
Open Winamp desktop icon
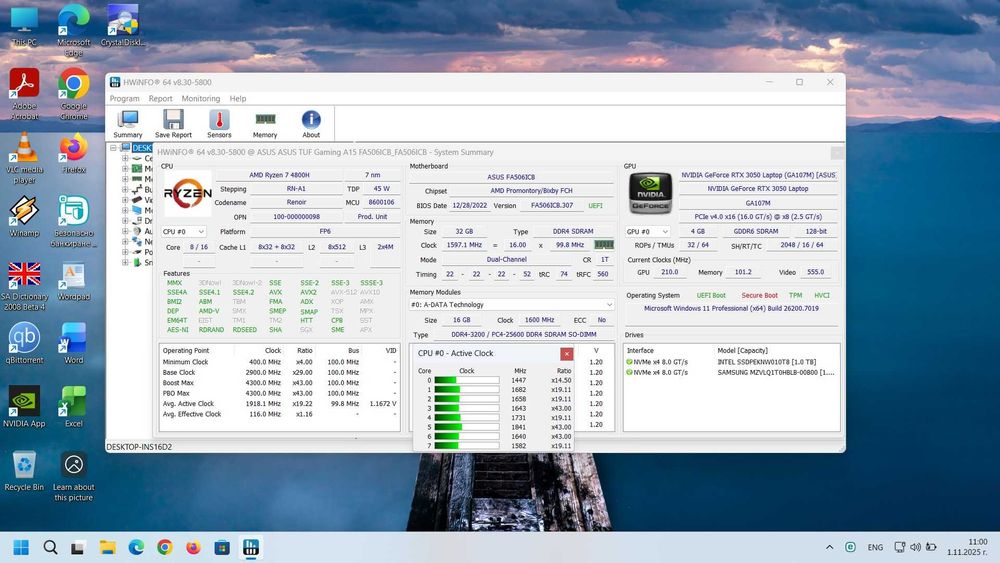[24, 216]
